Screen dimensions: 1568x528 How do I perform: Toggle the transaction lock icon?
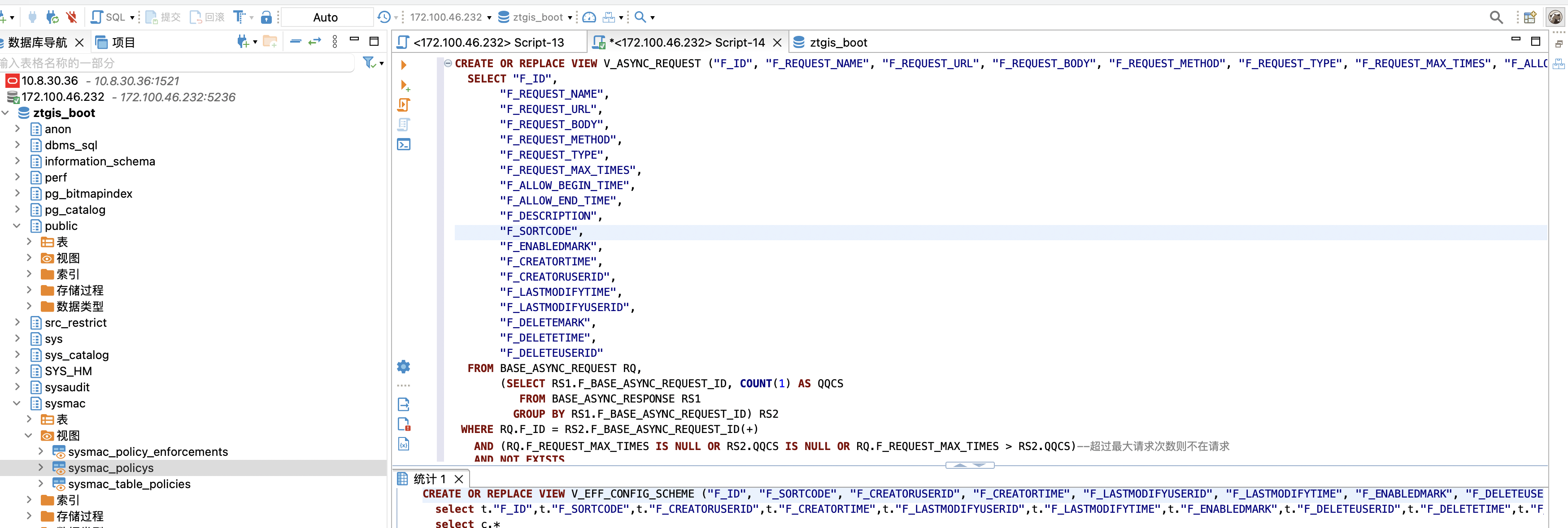point(266,17)
